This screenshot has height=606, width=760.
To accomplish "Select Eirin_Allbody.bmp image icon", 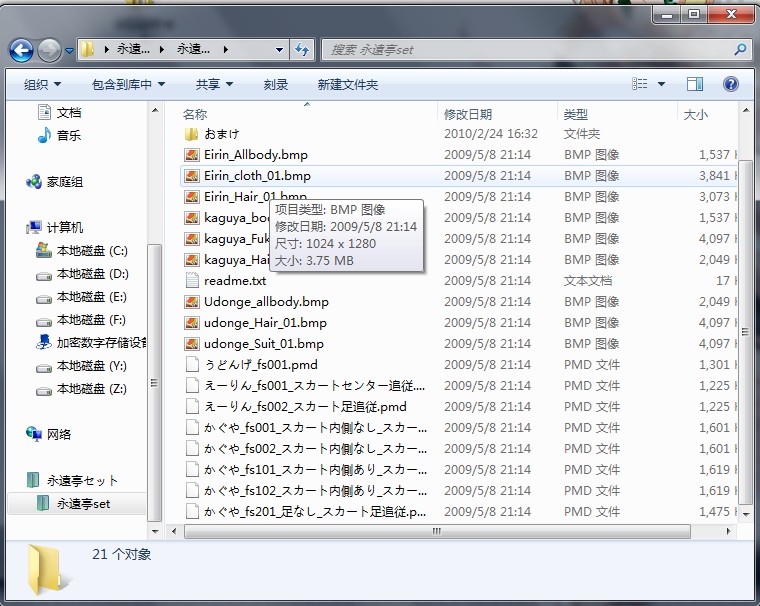I will pyautogui.click(x=192, y=155).
